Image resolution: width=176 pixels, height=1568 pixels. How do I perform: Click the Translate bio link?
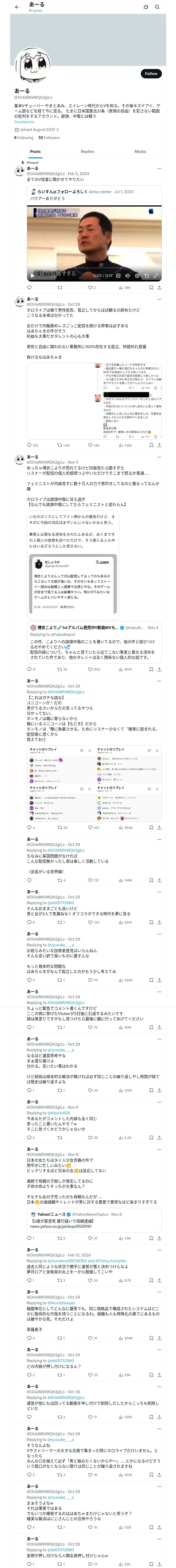(24, 122)
